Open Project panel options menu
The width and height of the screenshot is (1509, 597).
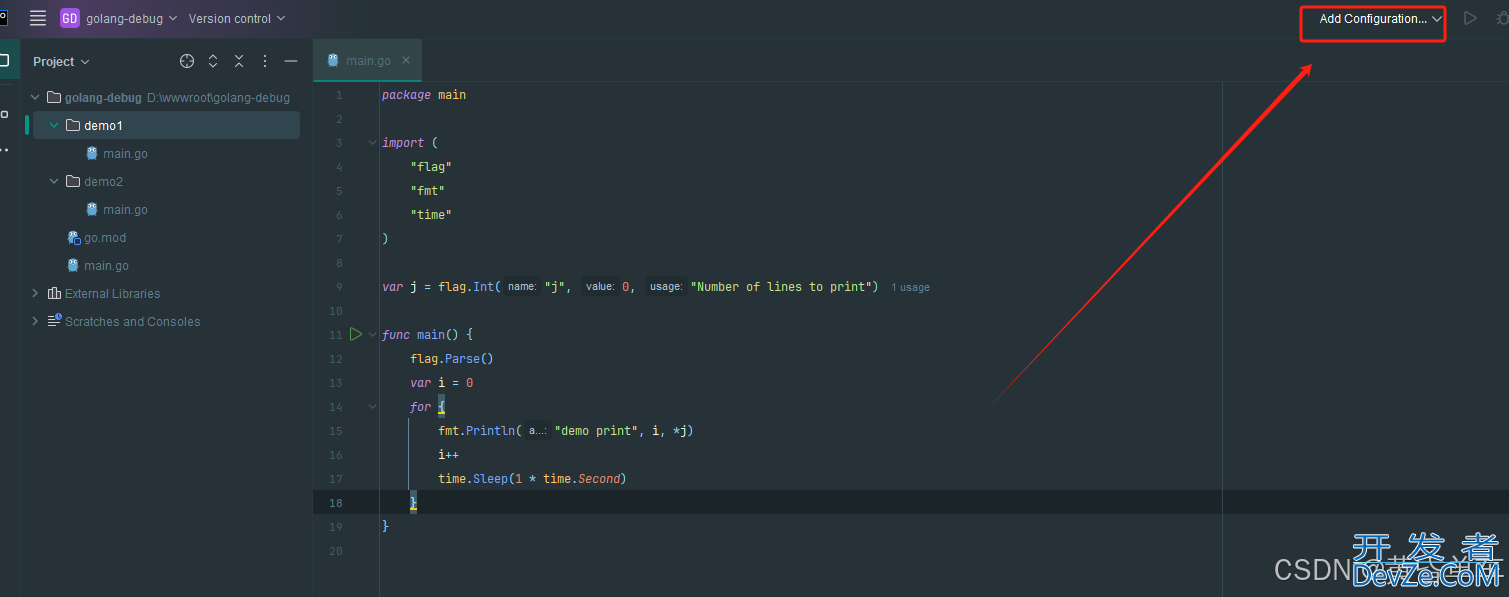tap(265, 61)
